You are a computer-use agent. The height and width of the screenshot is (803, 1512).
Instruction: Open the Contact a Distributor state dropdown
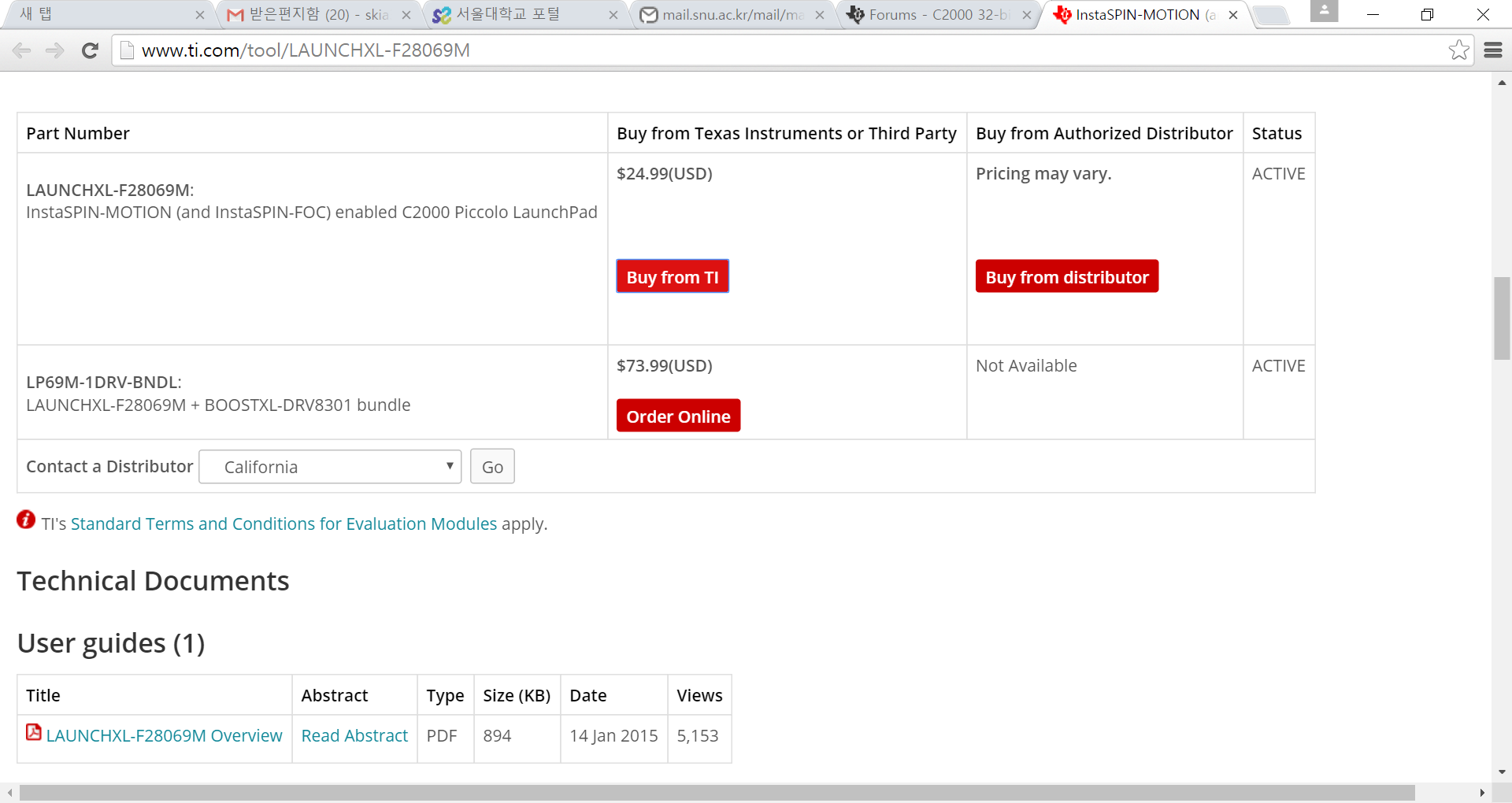(x=331, y=466)
